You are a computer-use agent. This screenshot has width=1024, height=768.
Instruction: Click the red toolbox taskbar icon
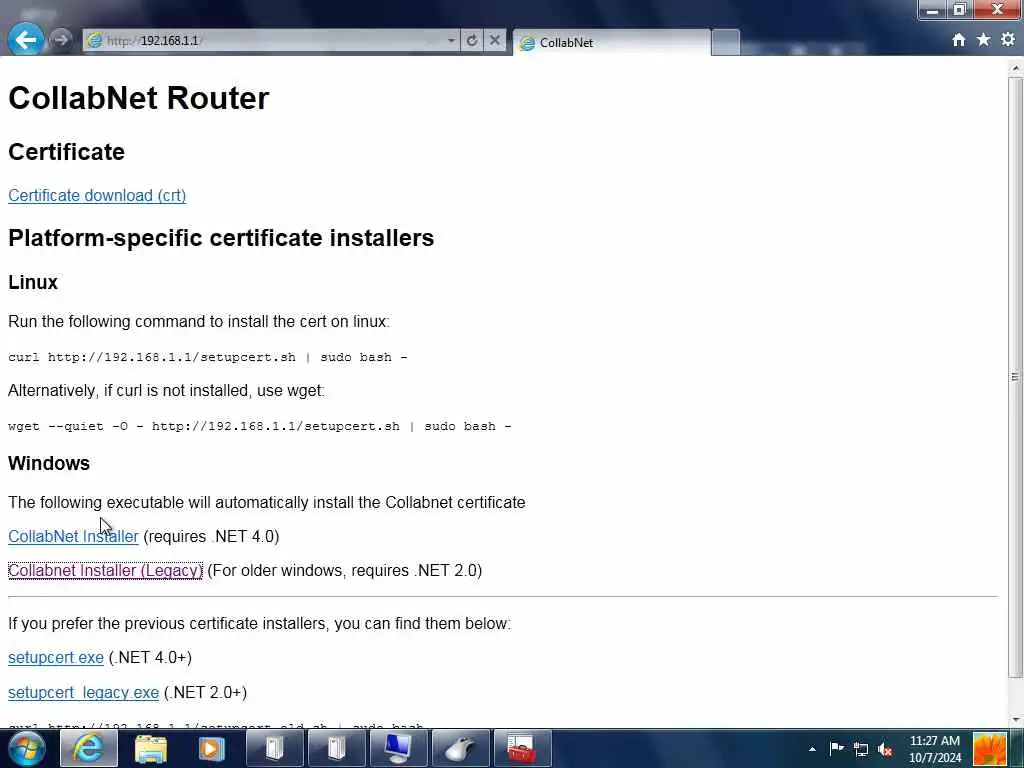(522, 748)
